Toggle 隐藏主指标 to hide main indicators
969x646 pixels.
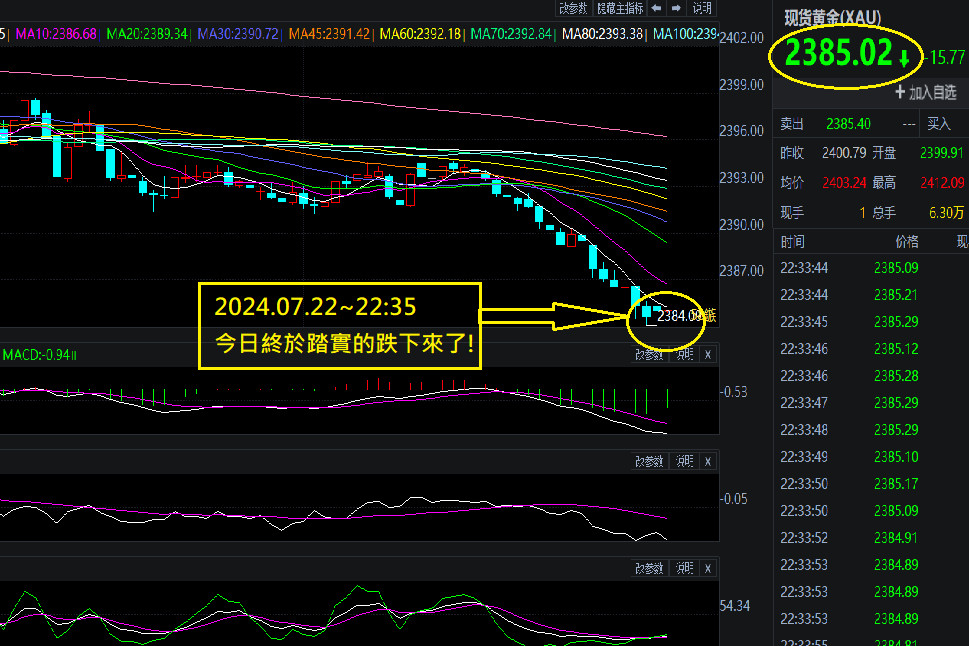click(x=620, y=8)
